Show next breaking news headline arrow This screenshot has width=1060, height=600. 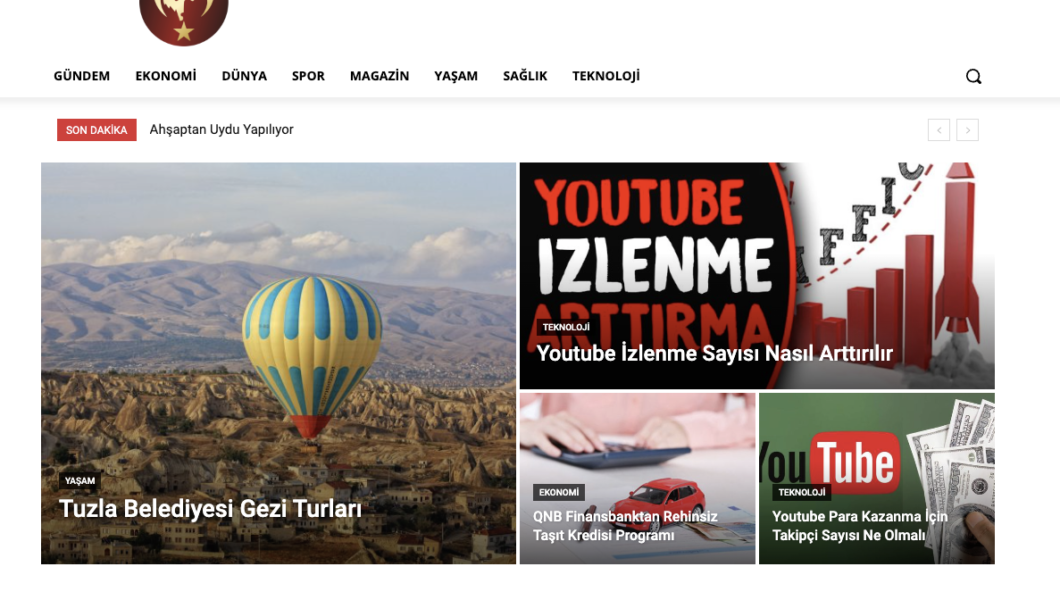pyautogui.click(x=967, y=130)
